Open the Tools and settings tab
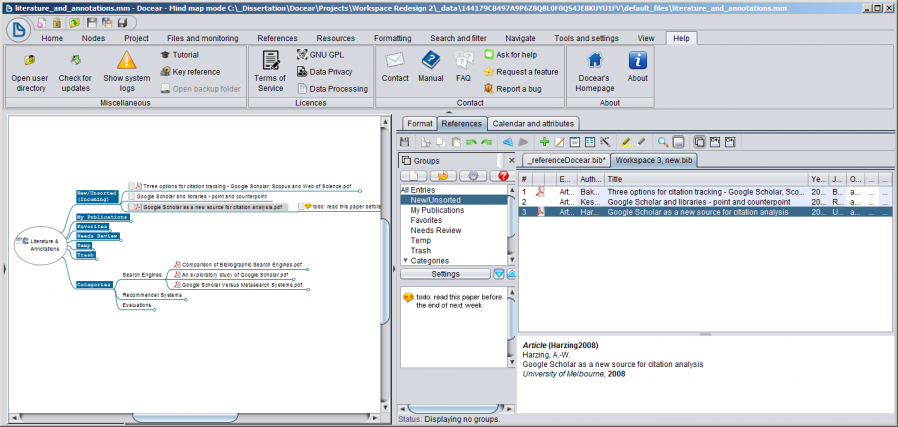 tap(586, 38)
